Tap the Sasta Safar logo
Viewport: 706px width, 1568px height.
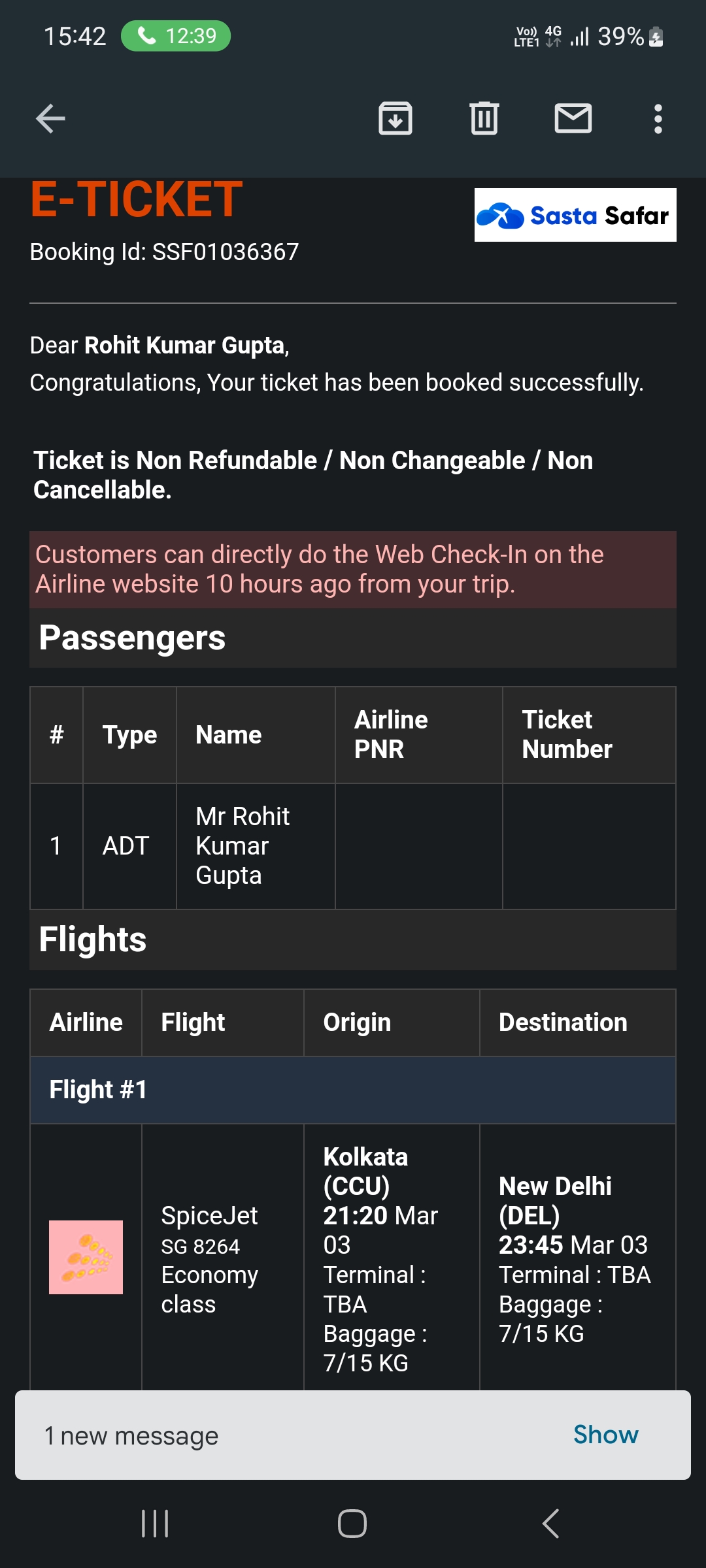575,215
